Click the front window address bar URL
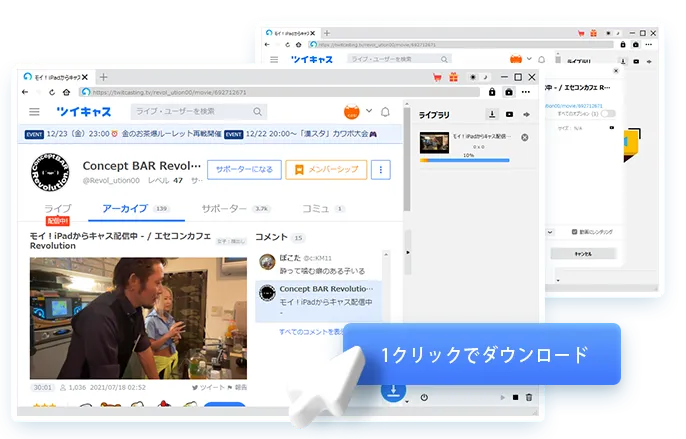Viewport: 686px width, 439px height. click(x=280, y=92)
